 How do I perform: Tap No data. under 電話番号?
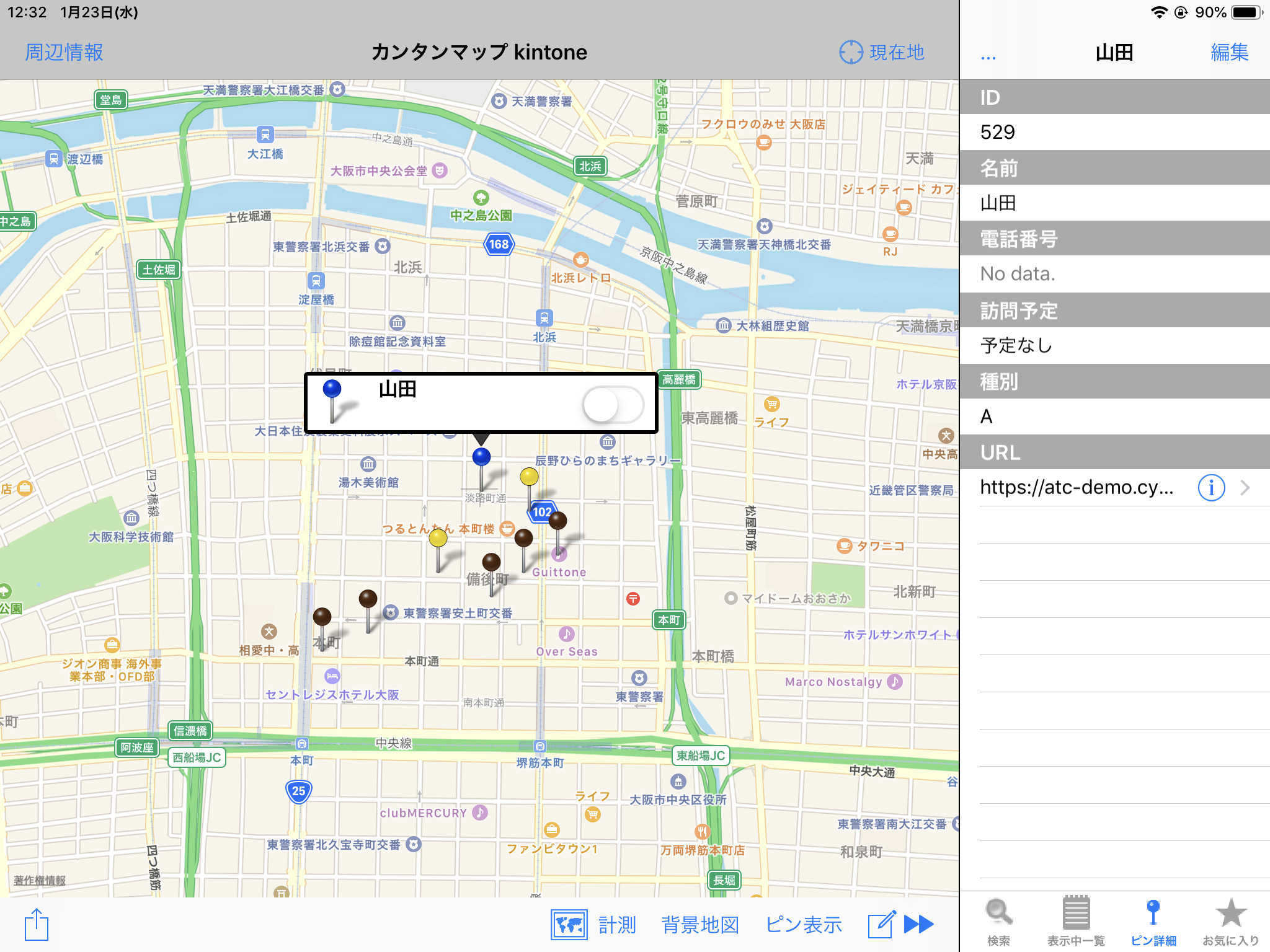pyautogui.click(x=1018, y=274)
